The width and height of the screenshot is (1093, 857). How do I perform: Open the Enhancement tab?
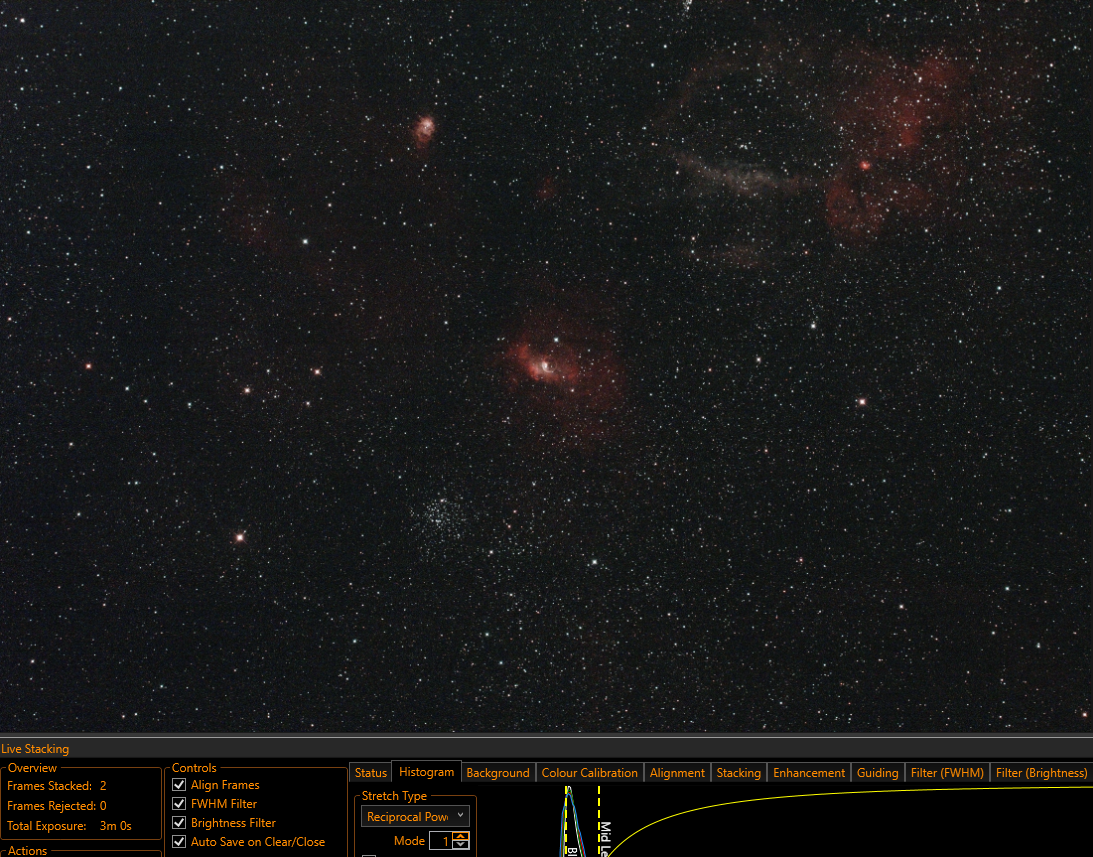pyautogui.click(x=809, y=773)
